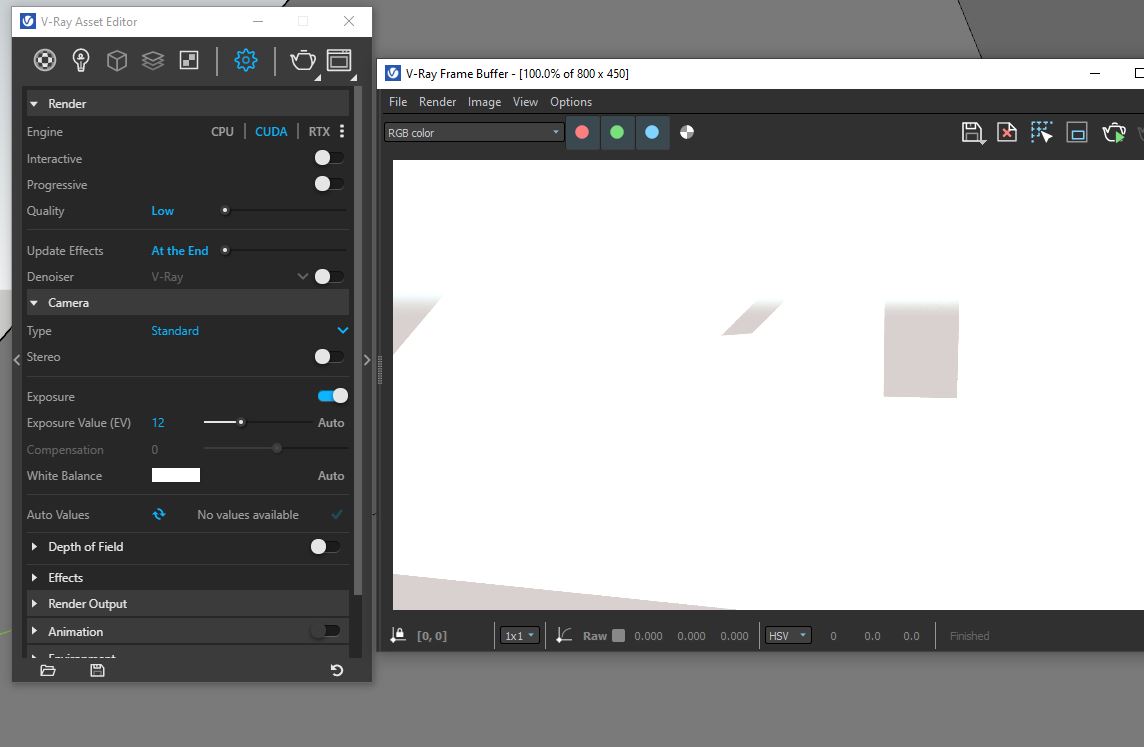Enable the Denoiser switch
1144x747 pixels.
coord(329,276)
